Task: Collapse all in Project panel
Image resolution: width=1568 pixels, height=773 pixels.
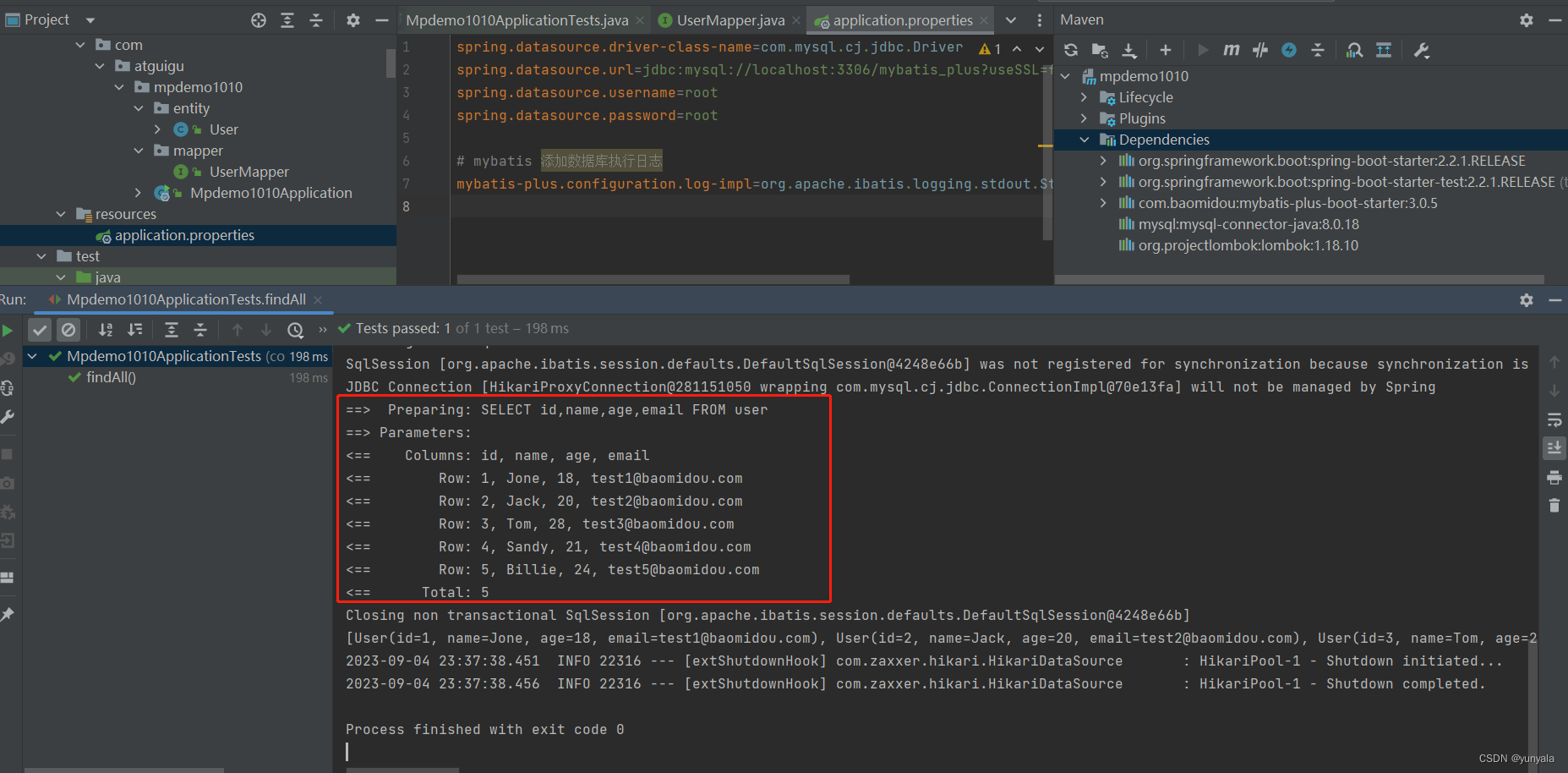Action: tap(316, 20)
